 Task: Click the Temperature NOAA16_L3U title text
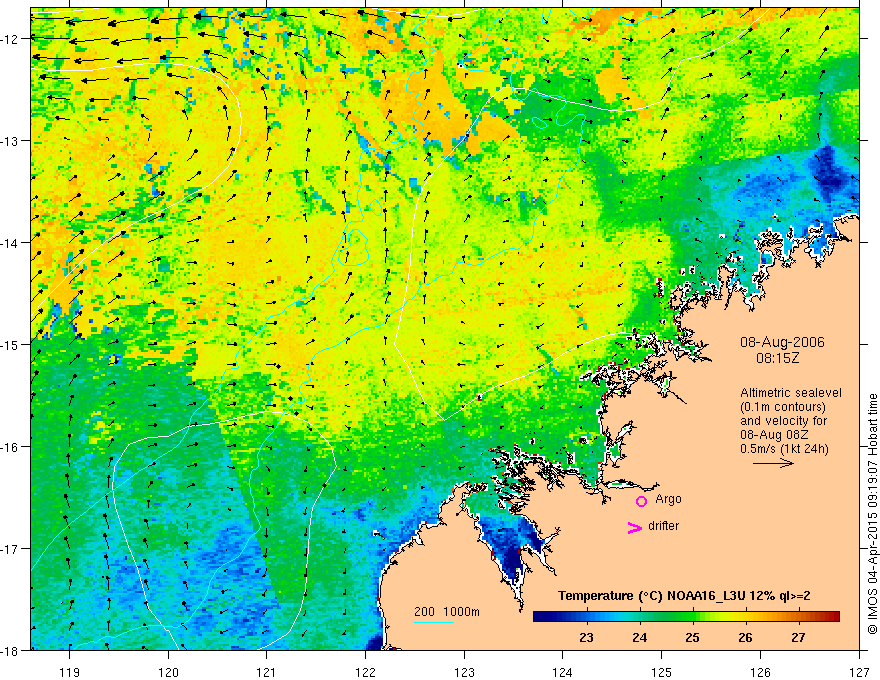click(x=684, y=596)
